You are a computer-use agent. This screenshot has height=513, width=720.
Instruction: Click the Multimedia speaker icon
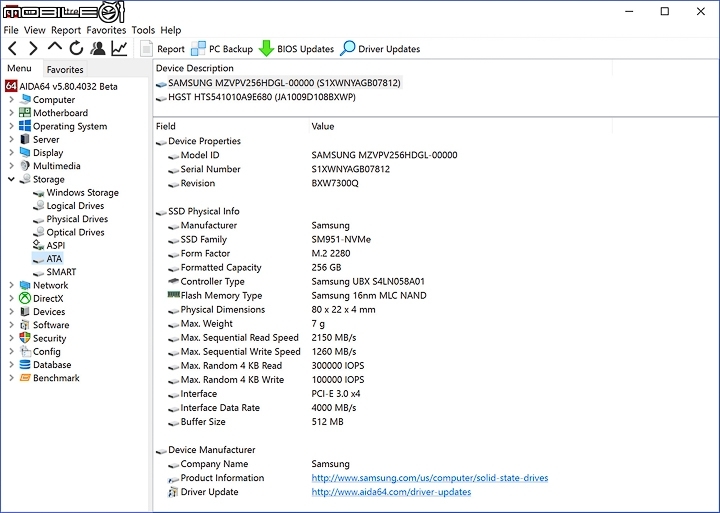point(25,166)
